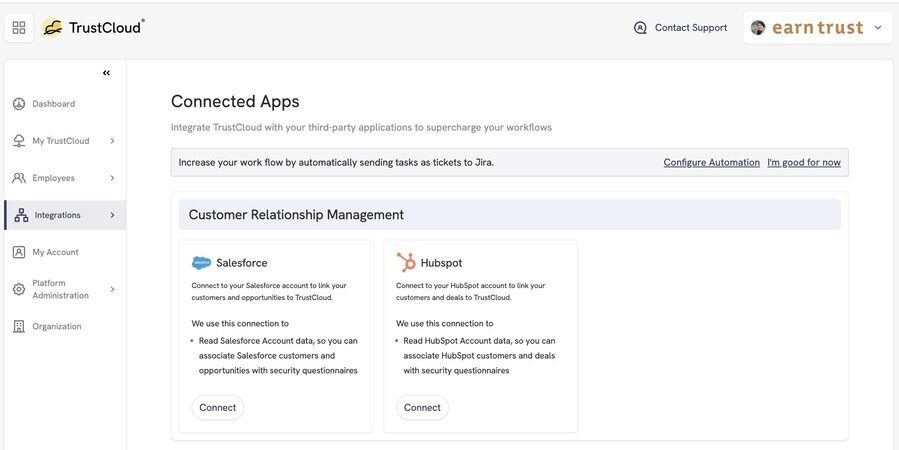Collapse the sidebar with double chevron
Screen dimensions: 899x450
(106, 73)
